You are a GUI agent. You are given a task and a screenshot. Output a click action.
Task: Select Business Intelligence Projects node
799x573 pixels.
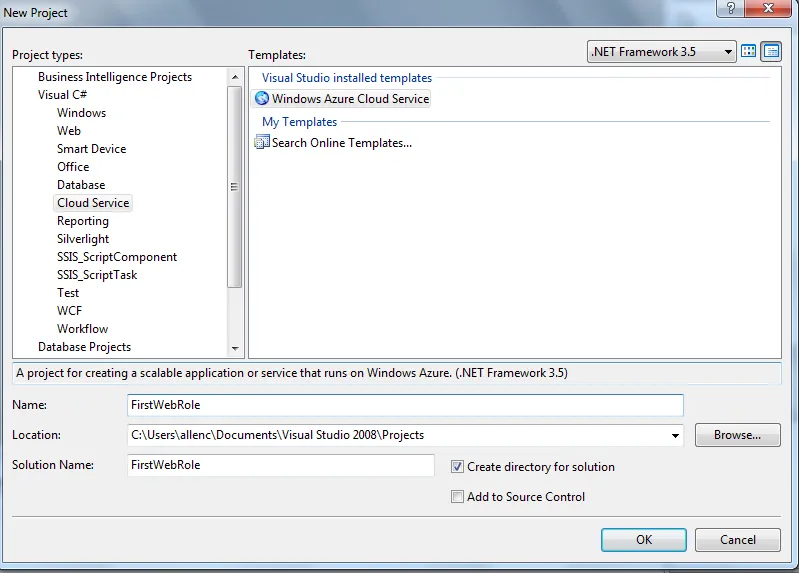[114, 77]
